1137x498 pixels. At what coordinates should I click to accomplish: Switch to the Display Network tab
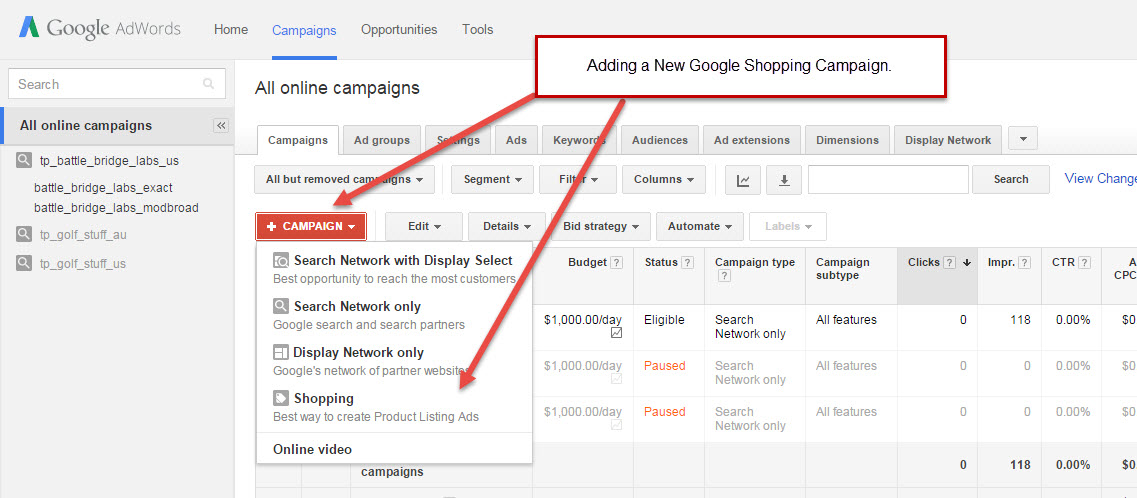click(948, 140)
